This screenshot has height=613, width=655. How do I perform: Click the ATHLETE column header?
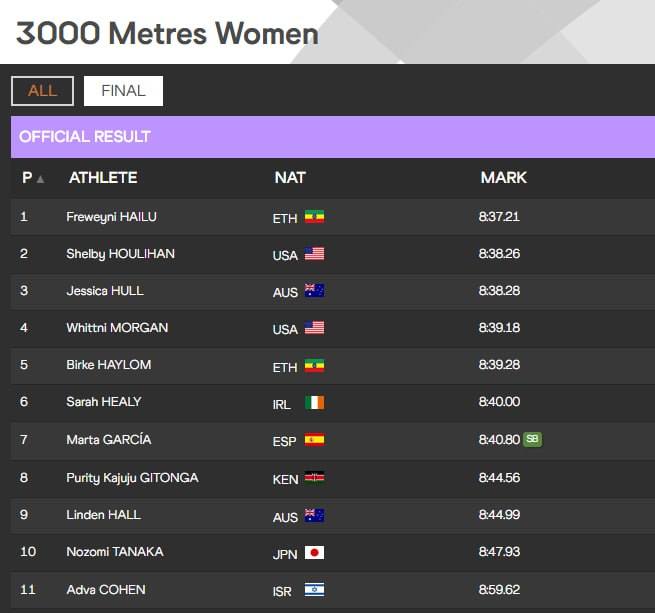tap(103, 178)
